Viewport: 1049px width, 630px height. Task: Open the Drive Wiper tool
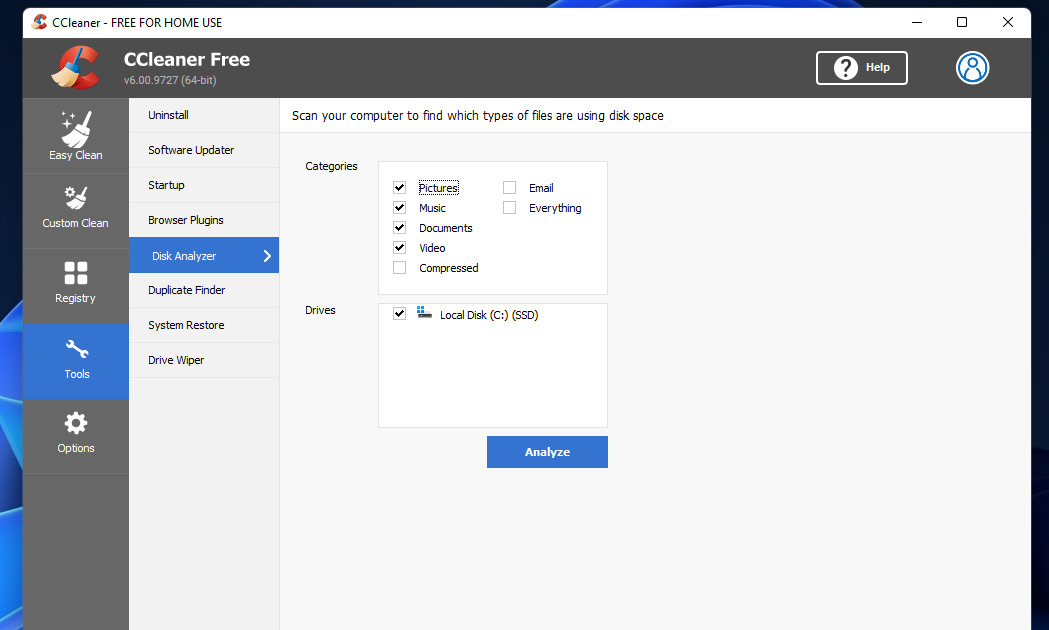click(x=204, y=360)
